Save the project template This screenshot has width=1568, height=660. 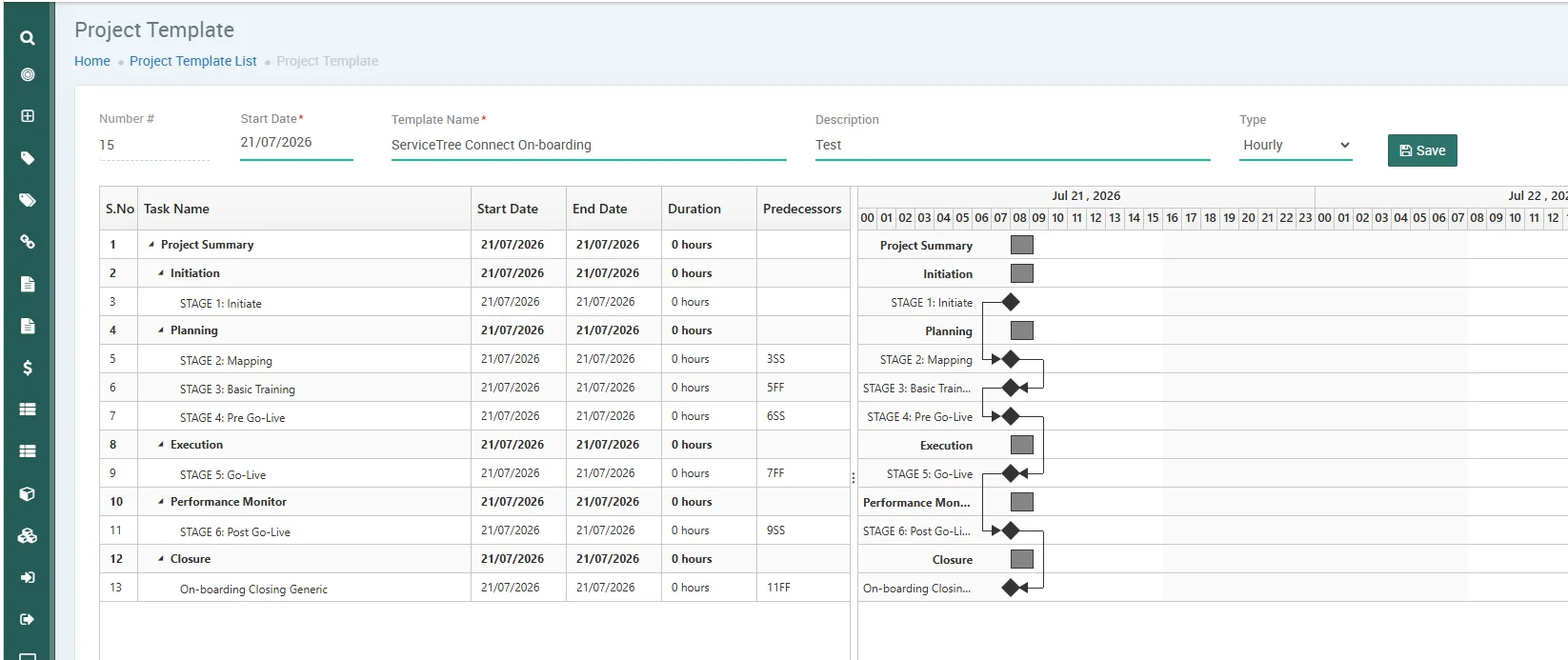tap(1422, 150)
